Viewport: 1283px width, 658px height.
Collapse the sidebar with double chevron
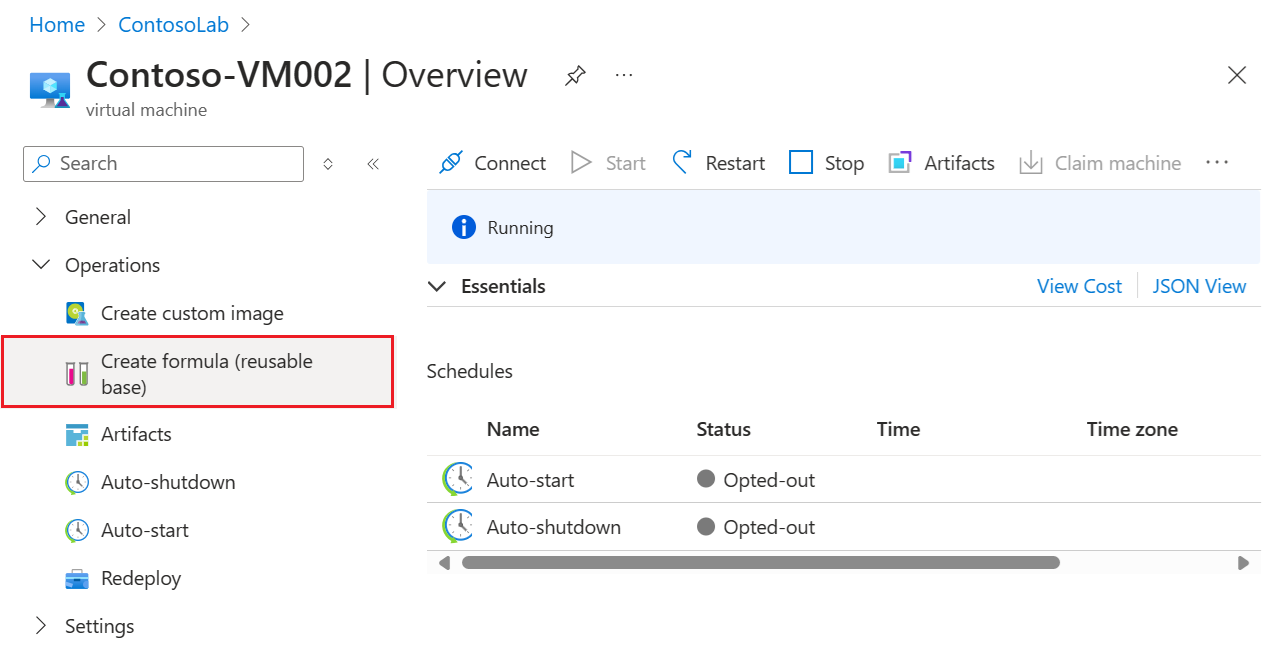pyautogui.click(x=373, y=164)
